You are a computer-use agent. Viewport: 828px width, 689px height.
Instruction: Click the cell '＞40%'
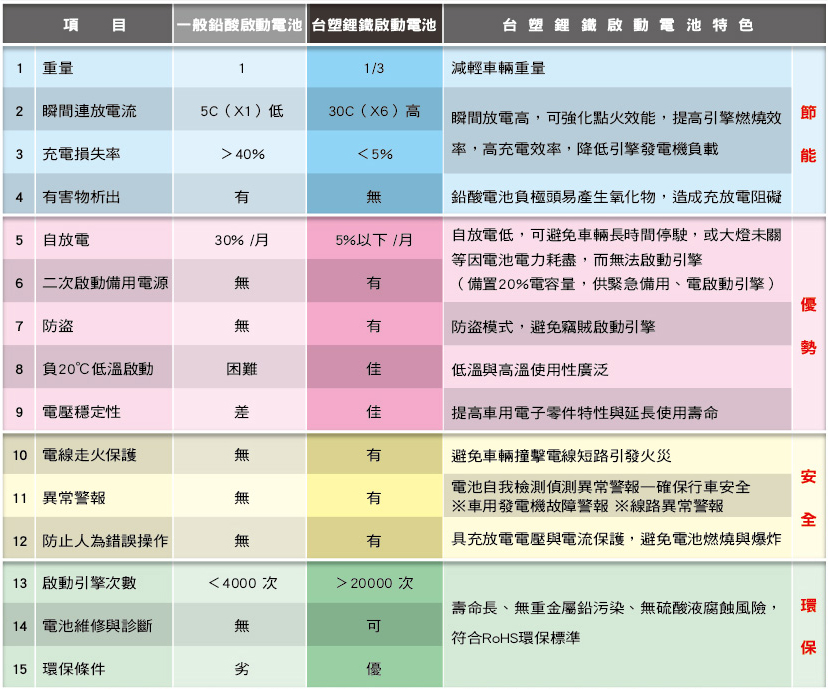pos(242,154)
